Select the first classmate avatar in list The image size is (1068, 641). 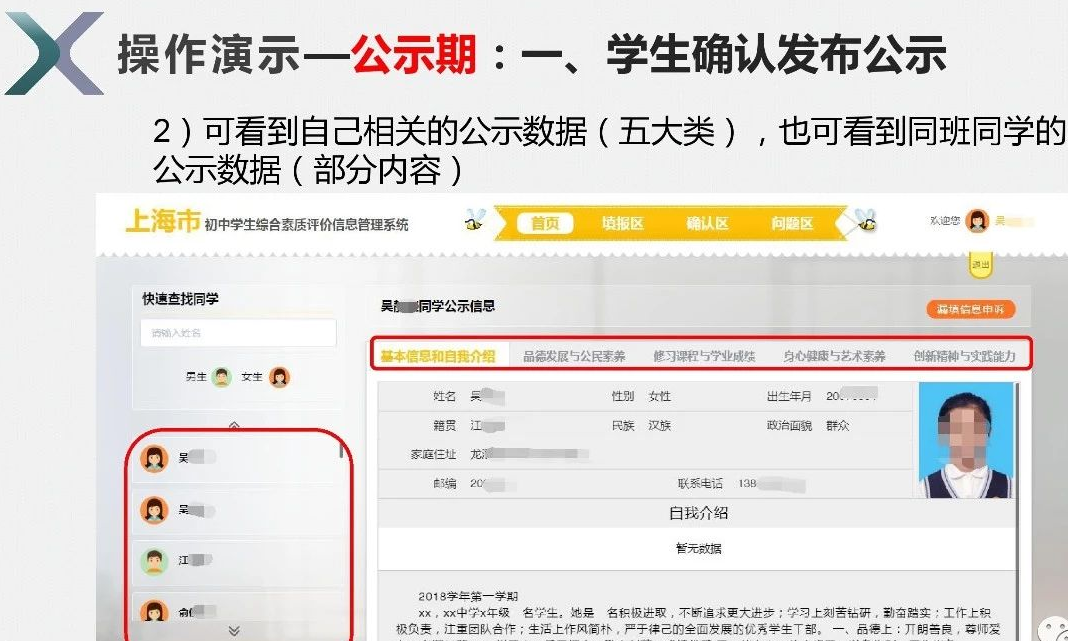click(154, 458)
